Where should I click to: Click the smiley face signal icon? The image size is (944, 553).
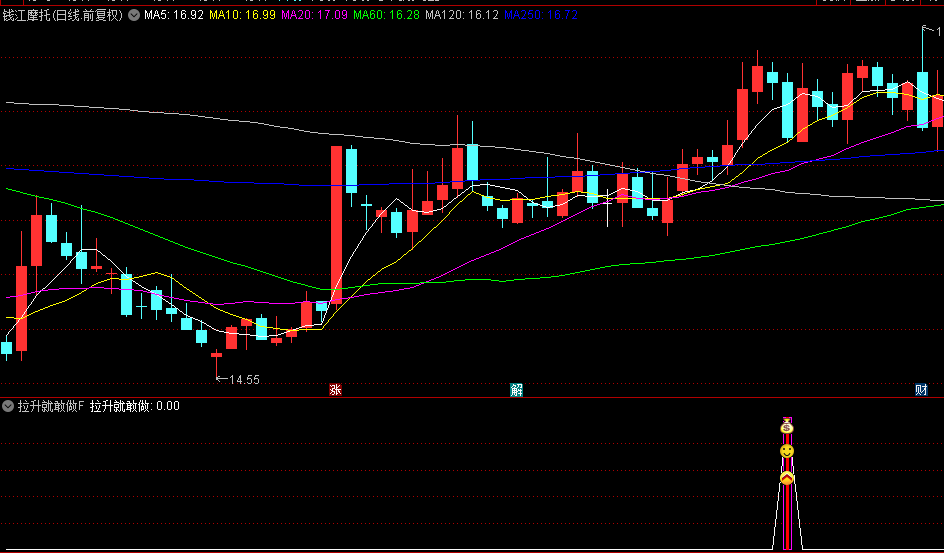pyautogui.click(x=787, y=451)
